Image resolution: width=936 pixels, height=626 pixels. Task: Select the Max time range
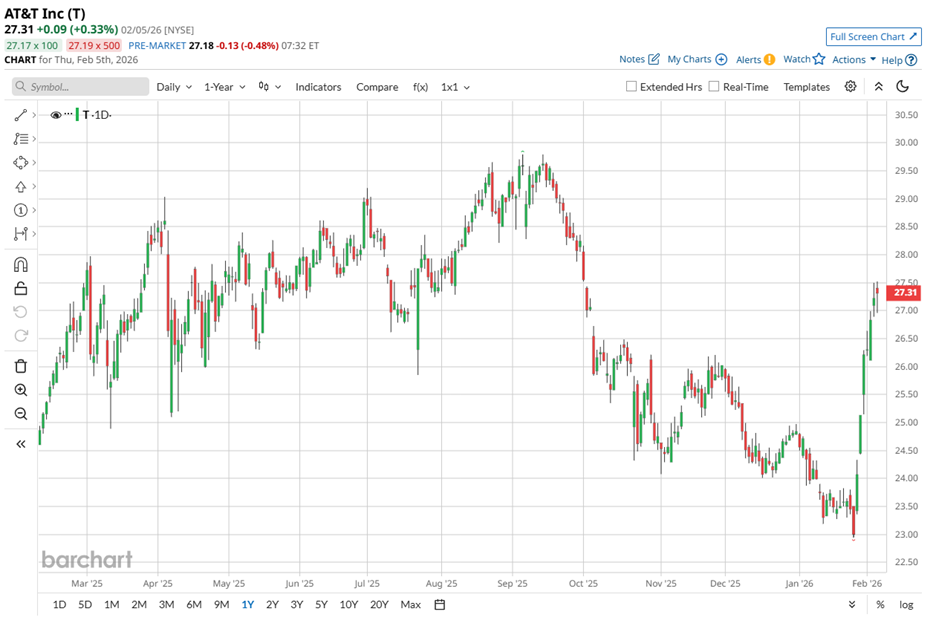(x=411, y=605)
